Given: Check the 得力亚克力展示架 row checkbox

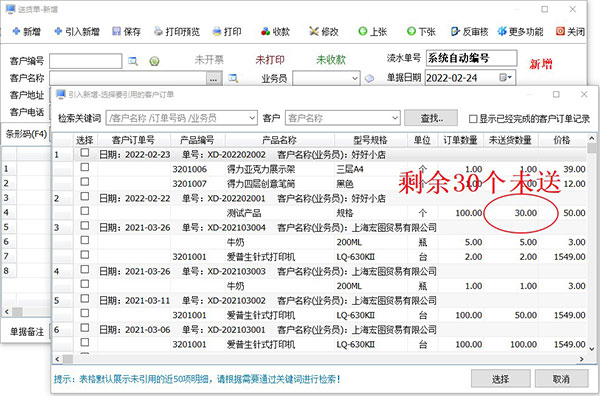Looking at the screenshot, I should pos(85,167).
